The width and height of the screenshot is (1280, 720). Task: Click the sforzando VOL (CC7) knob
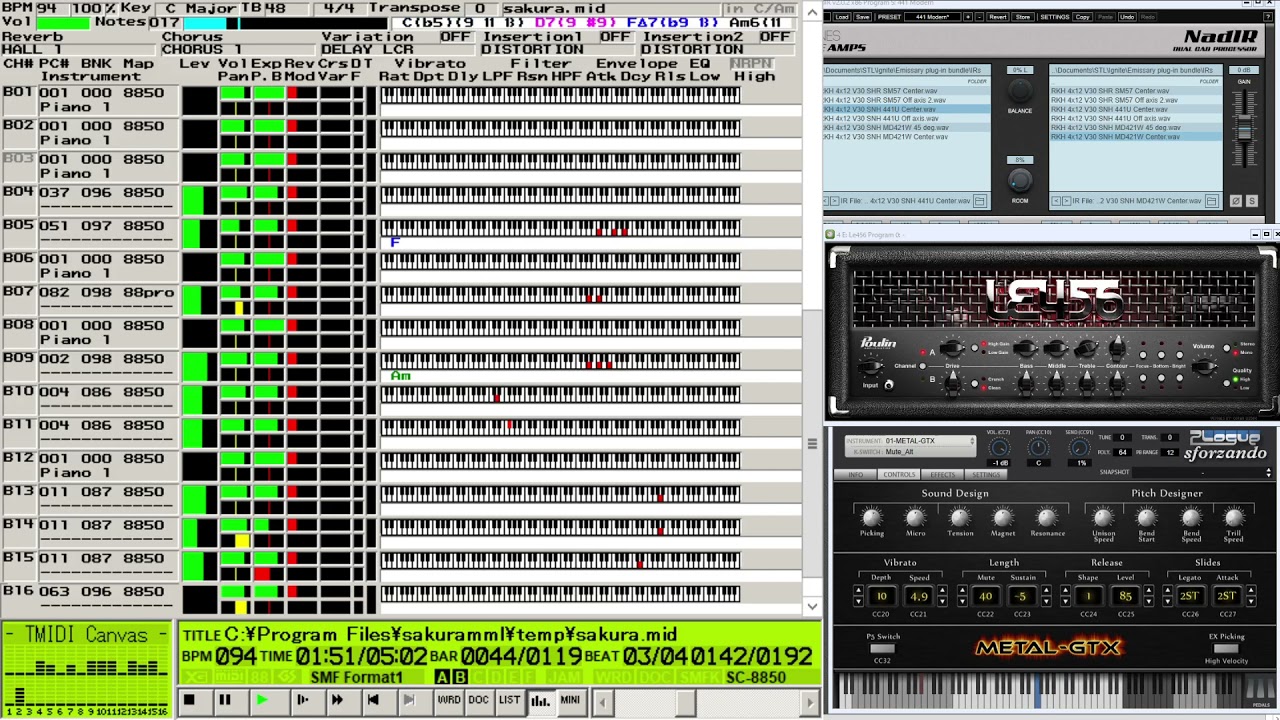tap(998, 447)
